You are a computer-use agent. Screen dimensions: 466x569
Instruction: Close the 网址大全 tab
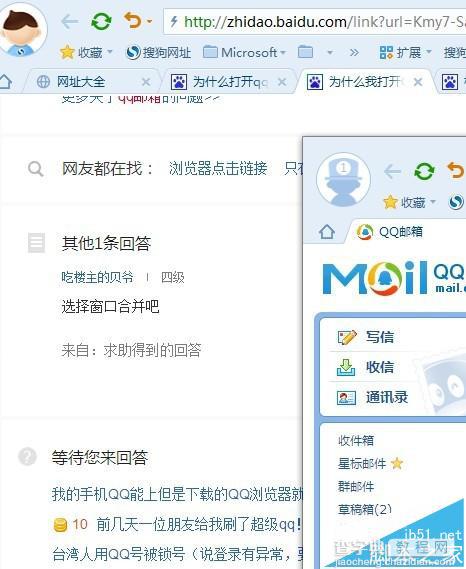pos(146,82)
